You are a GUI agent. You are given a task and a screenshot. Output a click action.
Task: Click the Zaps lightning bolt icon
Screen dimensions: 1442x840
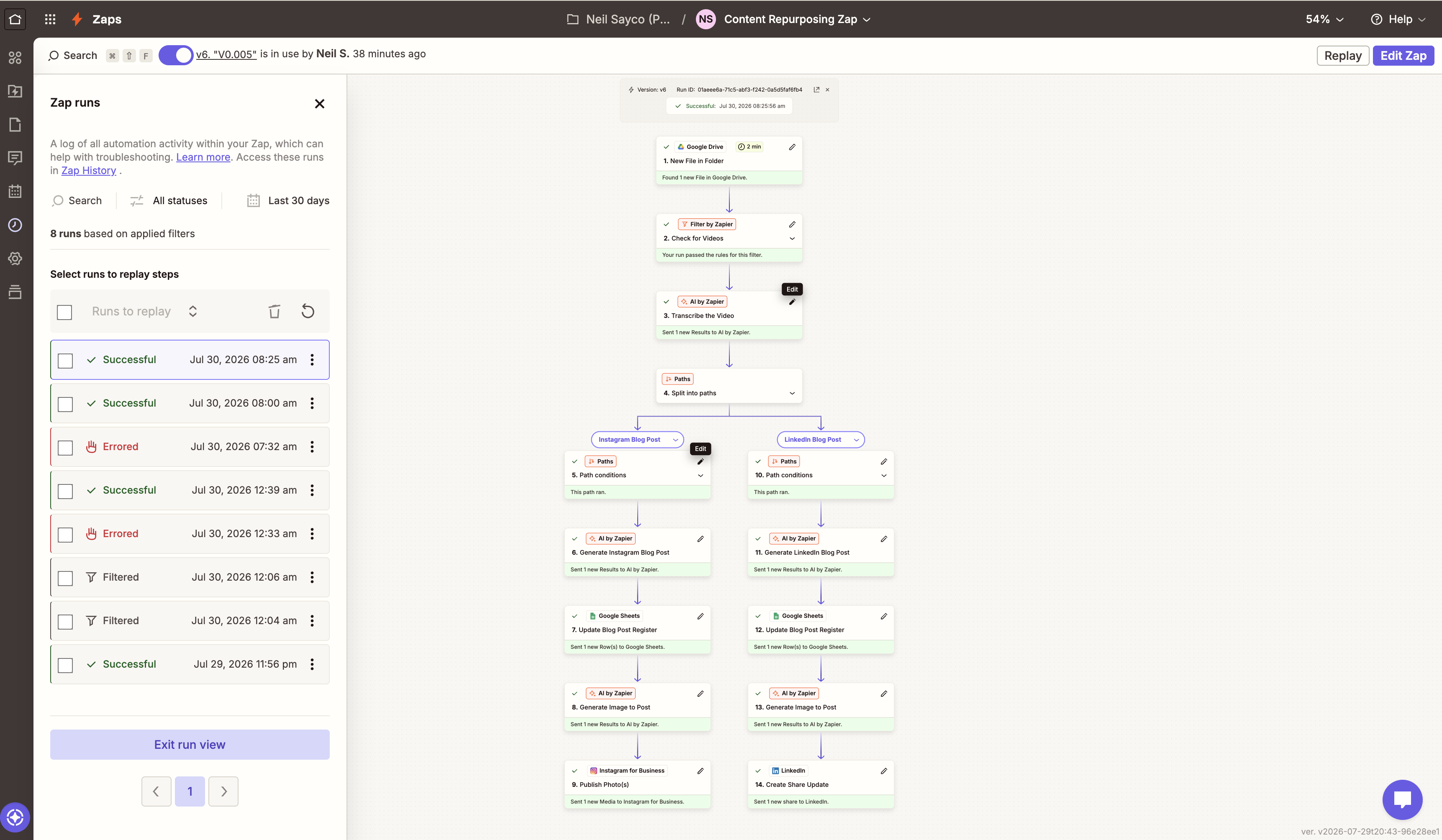click(x=77, y=19)
